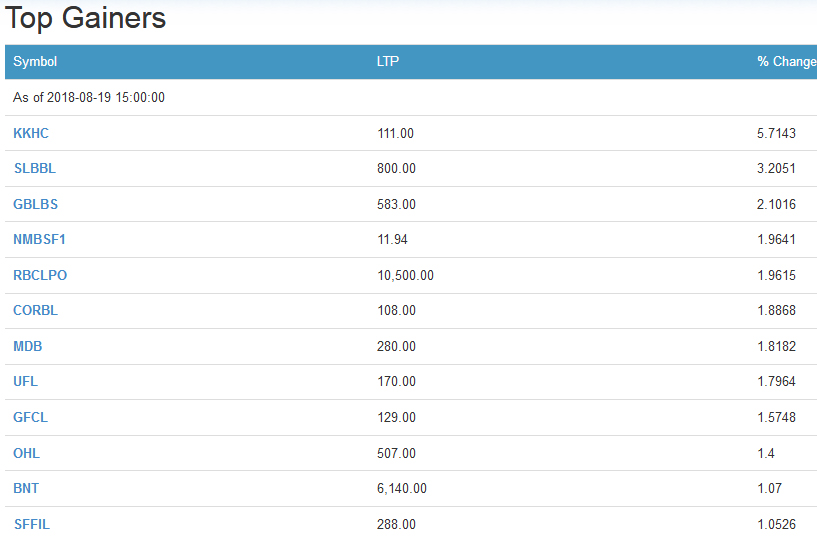Open the GFCL symbol link
This screenshot has height=541, width=817.
30,417
